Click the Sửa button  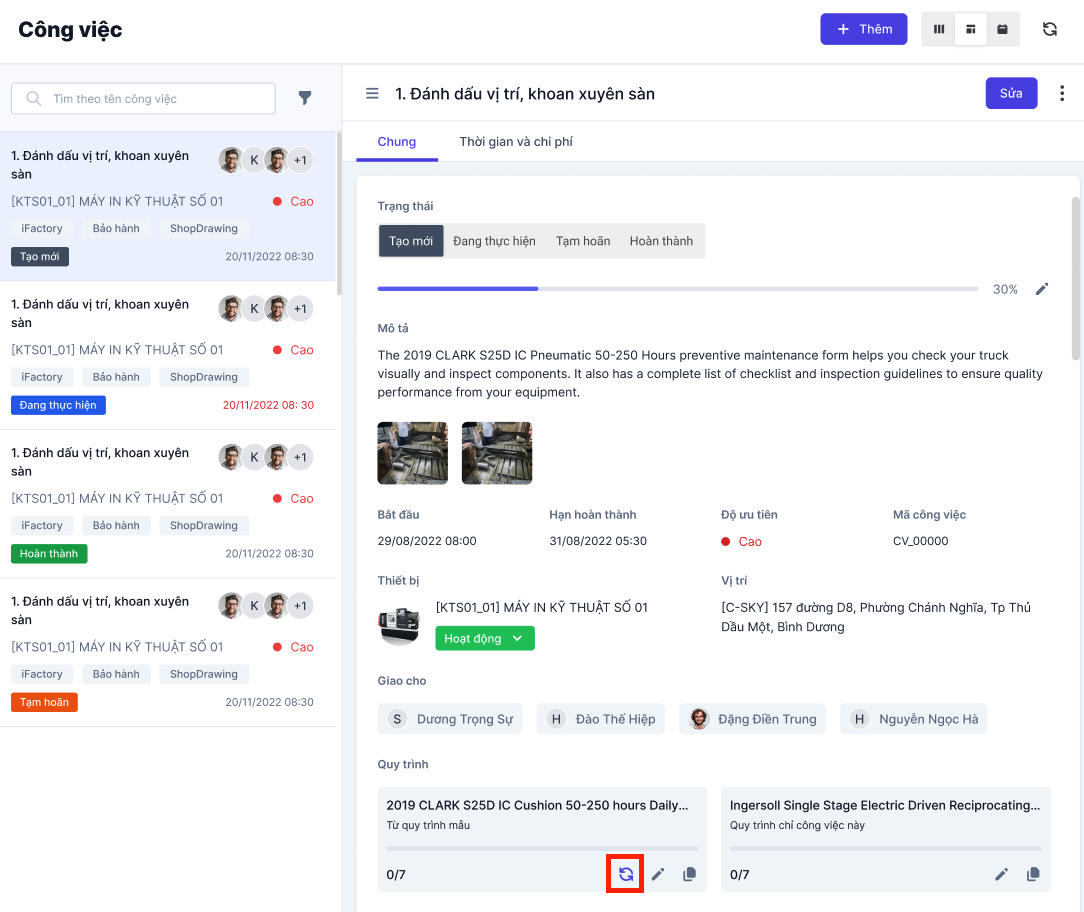(1011, 93)
